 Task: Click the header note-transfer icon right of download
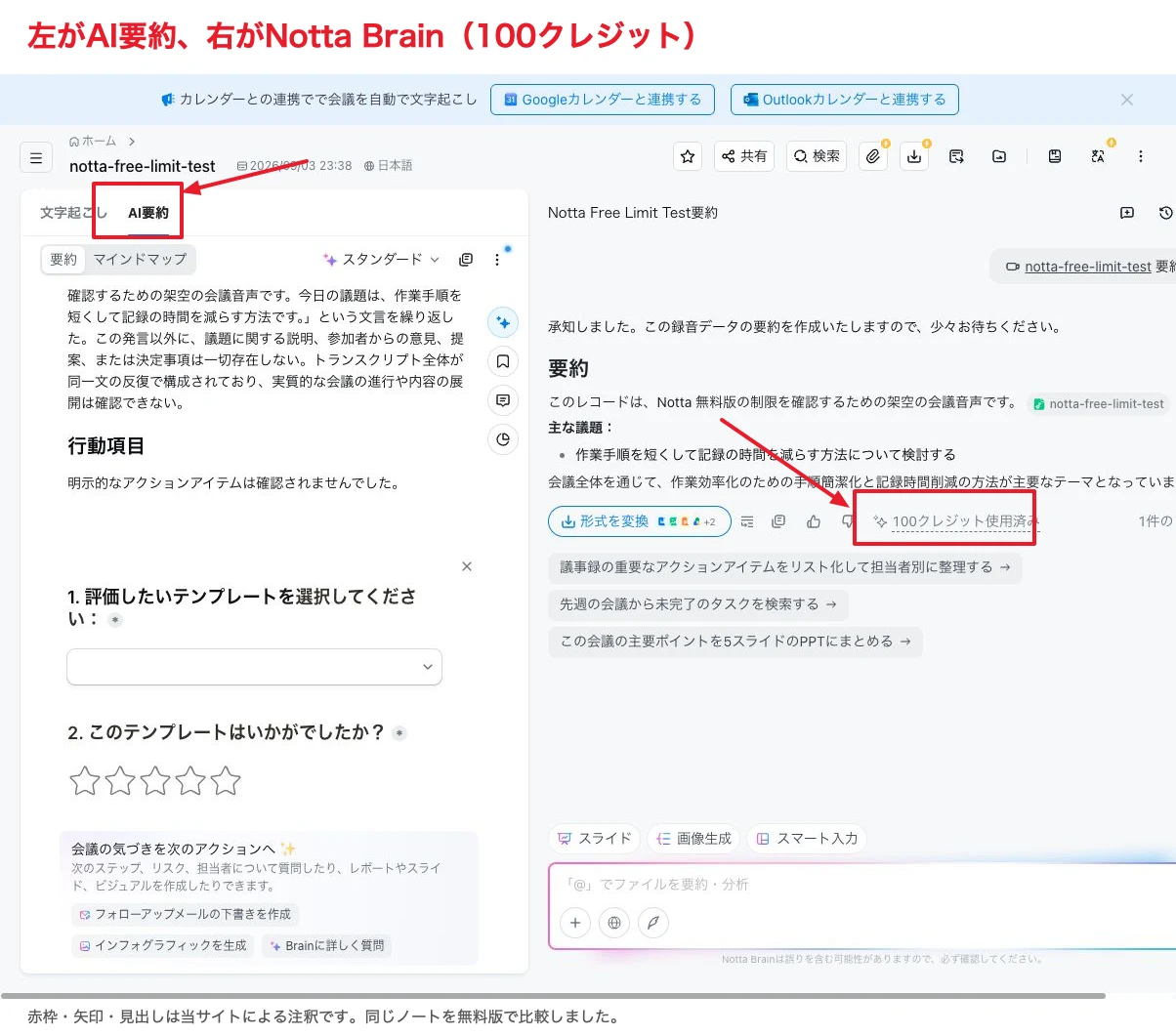tap(956, 156)
